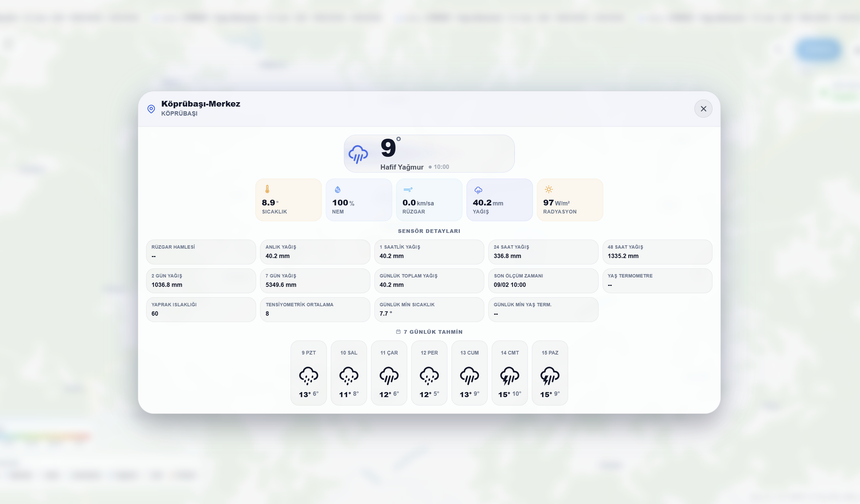Click the water drop icon in Nem card
Screen dimensions: 860x504
[x=338, y=189]
